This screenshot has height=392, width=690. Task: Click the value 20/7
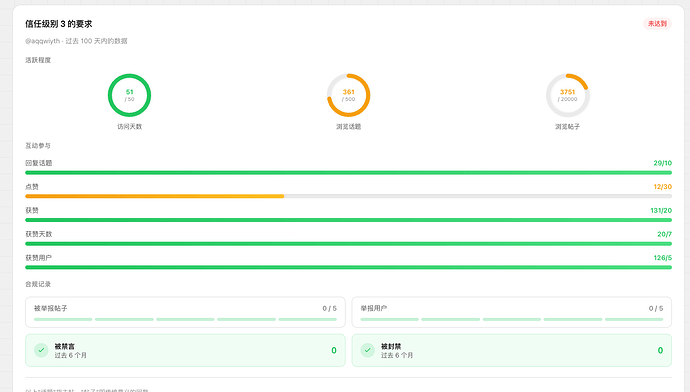pos(664,234)
